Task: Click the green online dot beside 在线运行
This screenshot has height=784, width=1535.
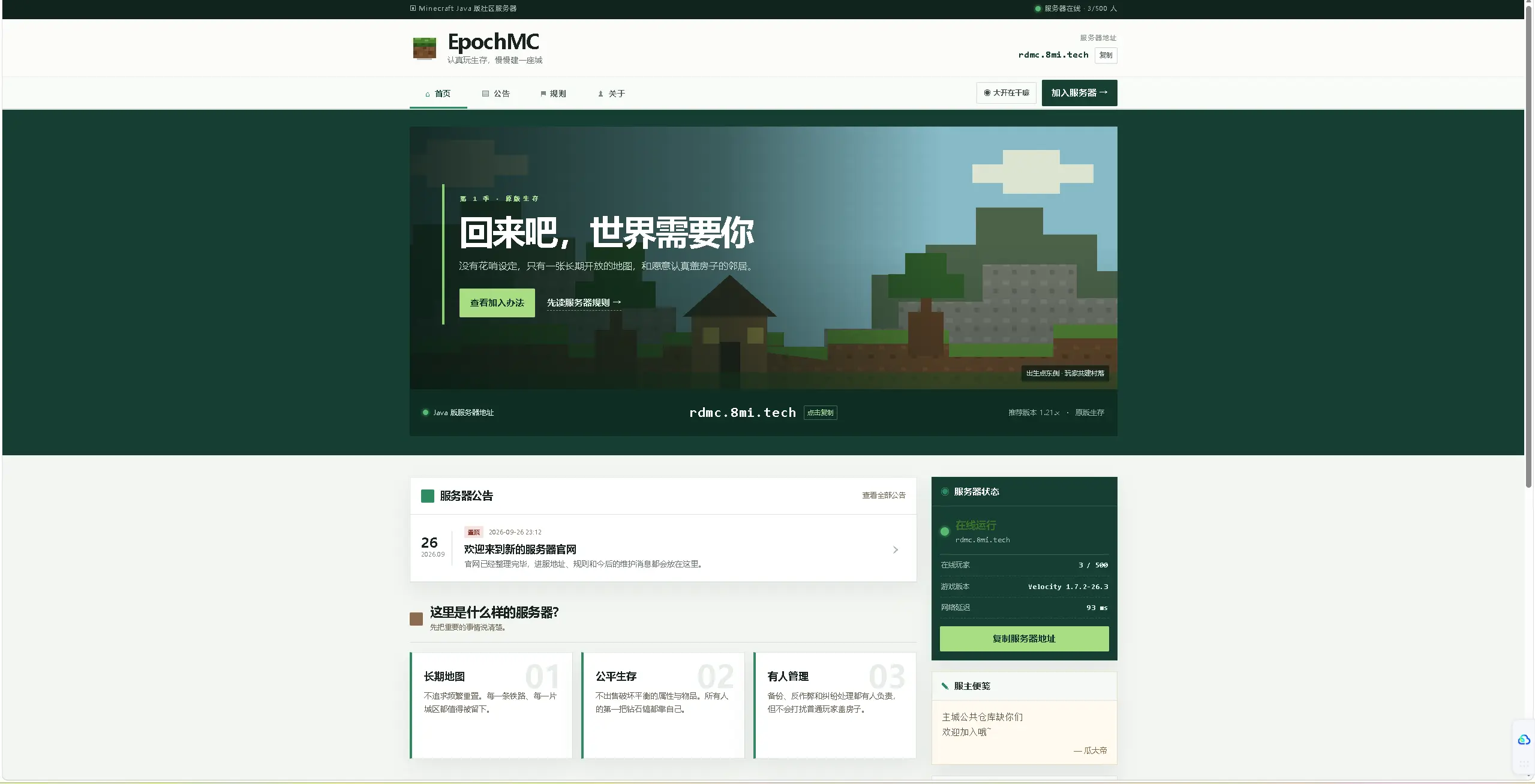Action: (945, 531)
